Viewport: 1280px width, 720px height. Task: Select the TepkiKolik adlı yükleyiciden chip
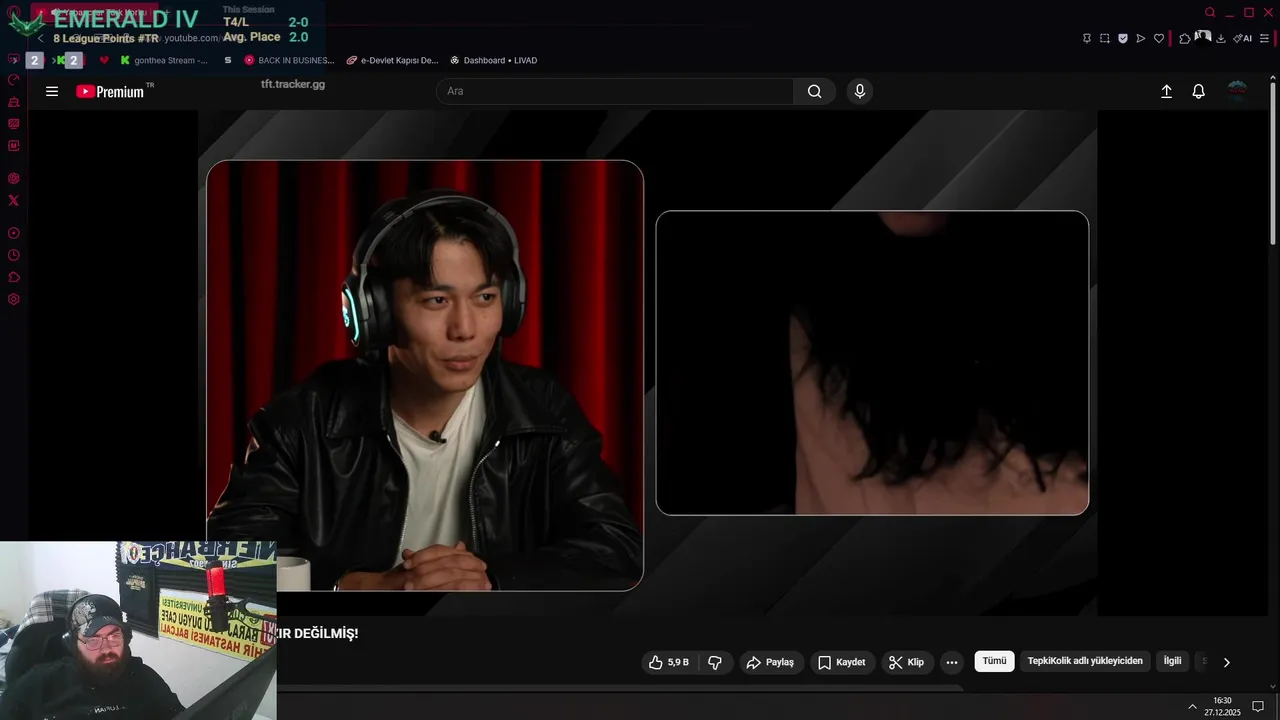pos(1085,661)
